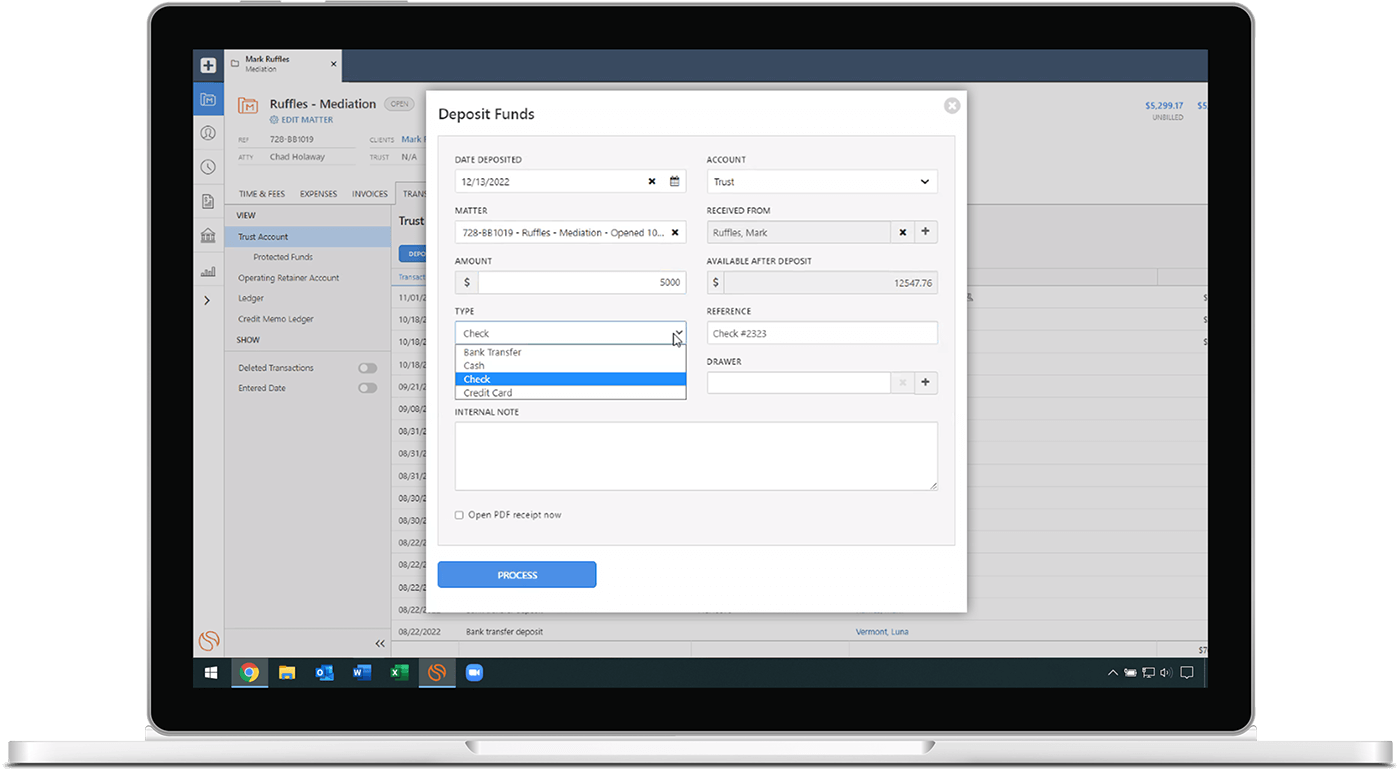Add a new Received From contact
The height and width of the screenshot is (773, 1400).
pyautogui.click(x=926, y=232)
